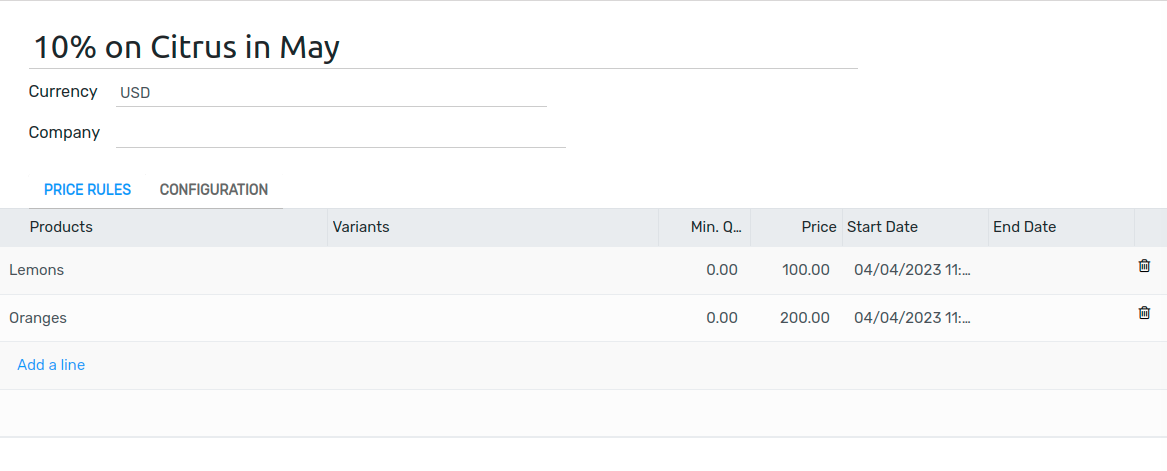This screenshot has width=1167, height=471.
Task: Edit the 200.00 price for Oranges
Action: 796,318
